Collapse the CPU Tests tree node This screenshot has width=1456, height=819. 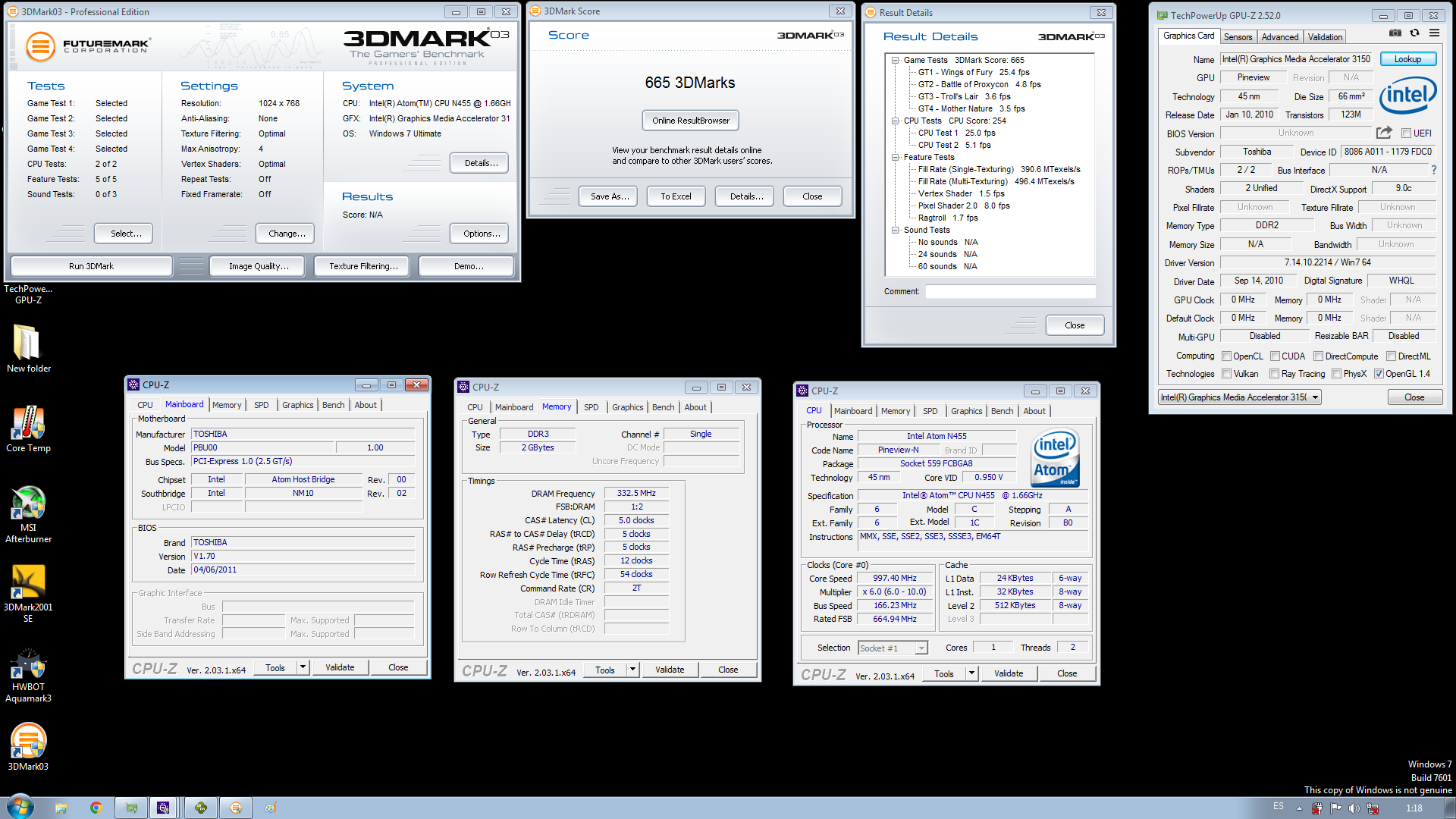895,121
